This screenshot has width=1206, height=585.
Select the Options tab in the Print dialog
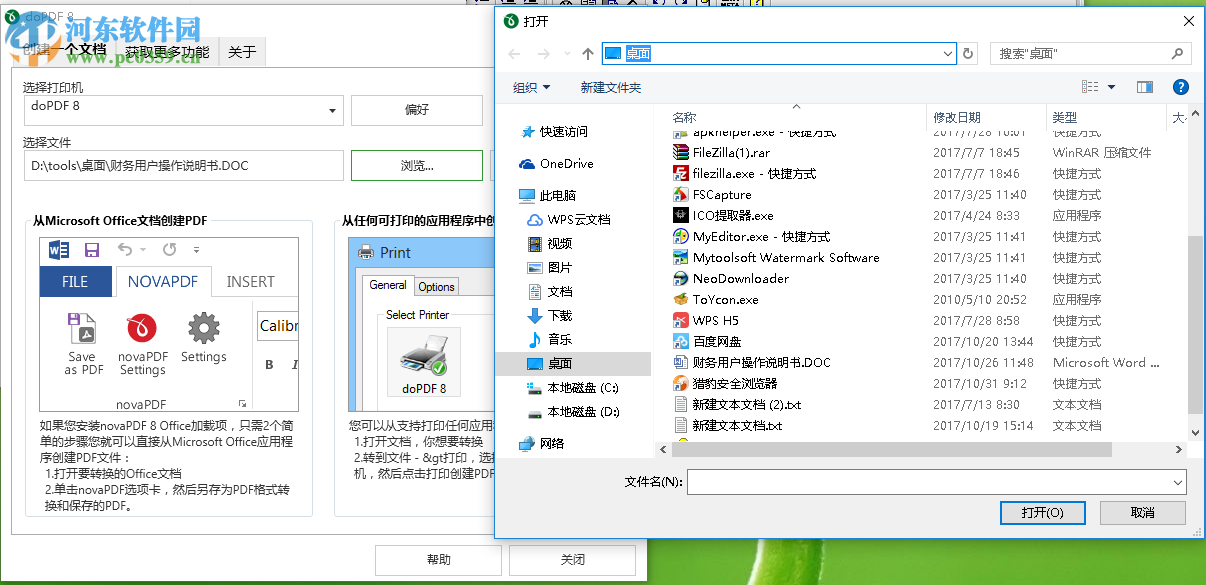tap(437, 285)
